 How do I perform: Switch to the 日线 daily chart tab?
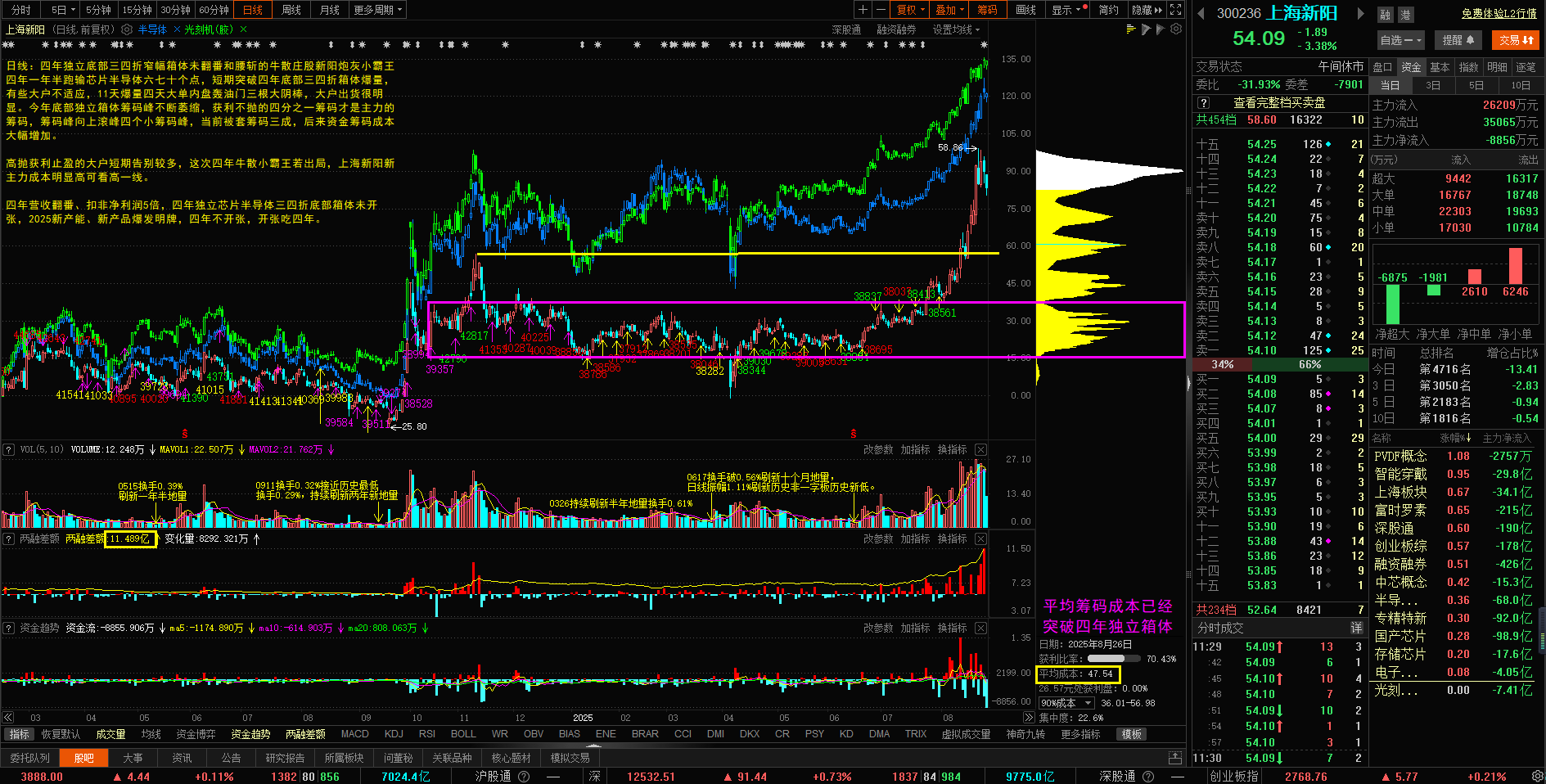(253, 10)
